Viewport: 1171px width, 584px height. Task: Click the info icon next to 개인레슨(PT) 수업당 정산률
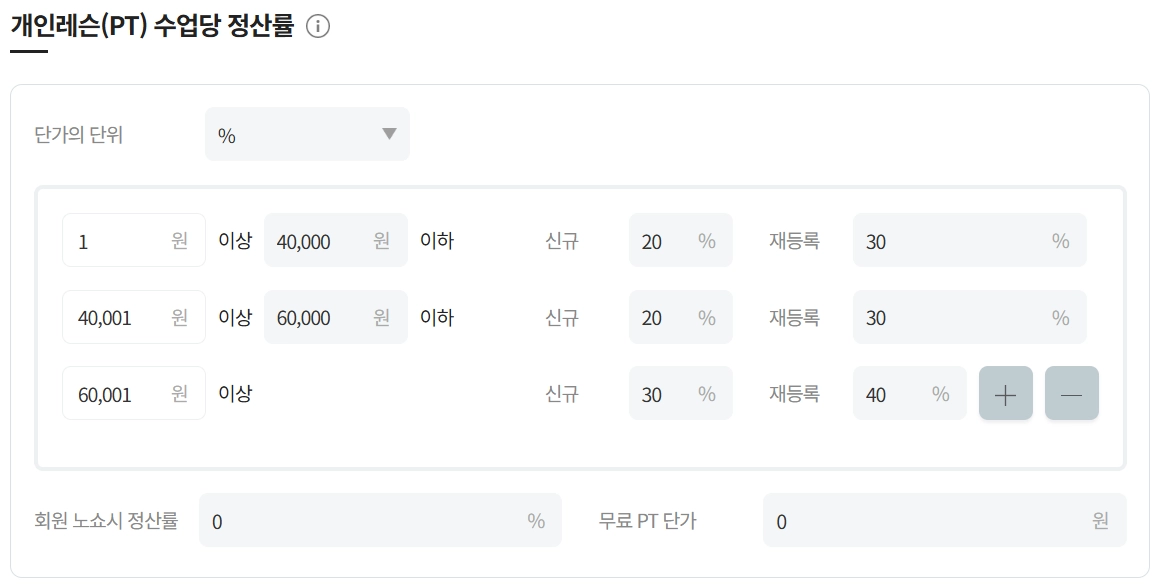317,27
